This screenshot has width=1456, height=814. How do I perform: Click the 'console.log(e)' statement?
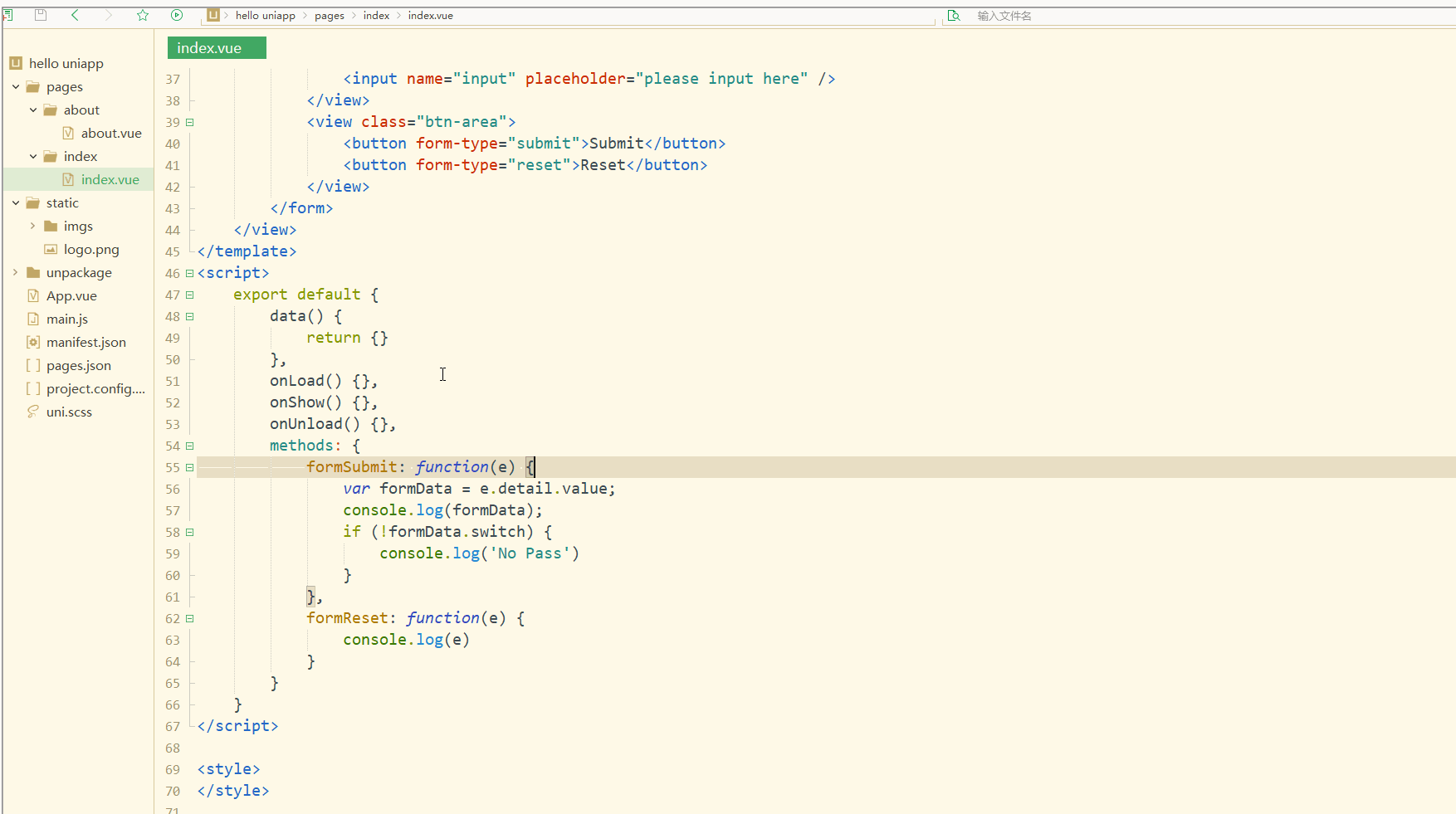[x=407, y=640]
